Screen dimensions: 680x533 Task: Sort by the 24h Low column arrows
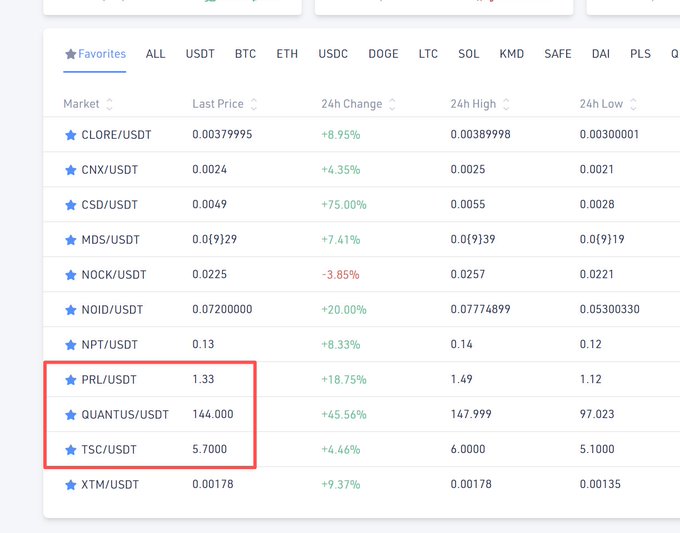(633, 104)
